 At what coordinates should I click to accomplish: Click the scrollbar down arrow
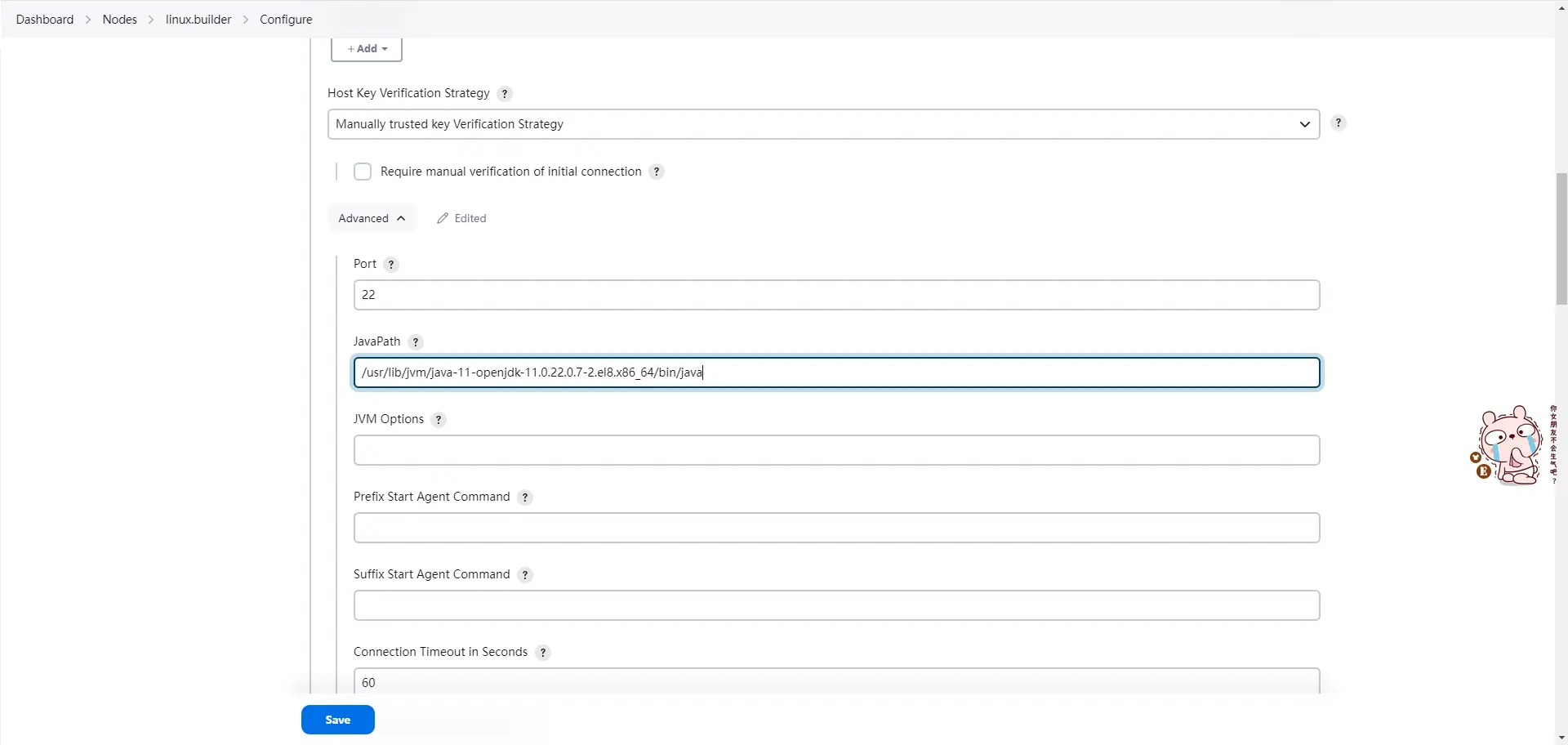pyautogui.click(x=1561, y=738)
